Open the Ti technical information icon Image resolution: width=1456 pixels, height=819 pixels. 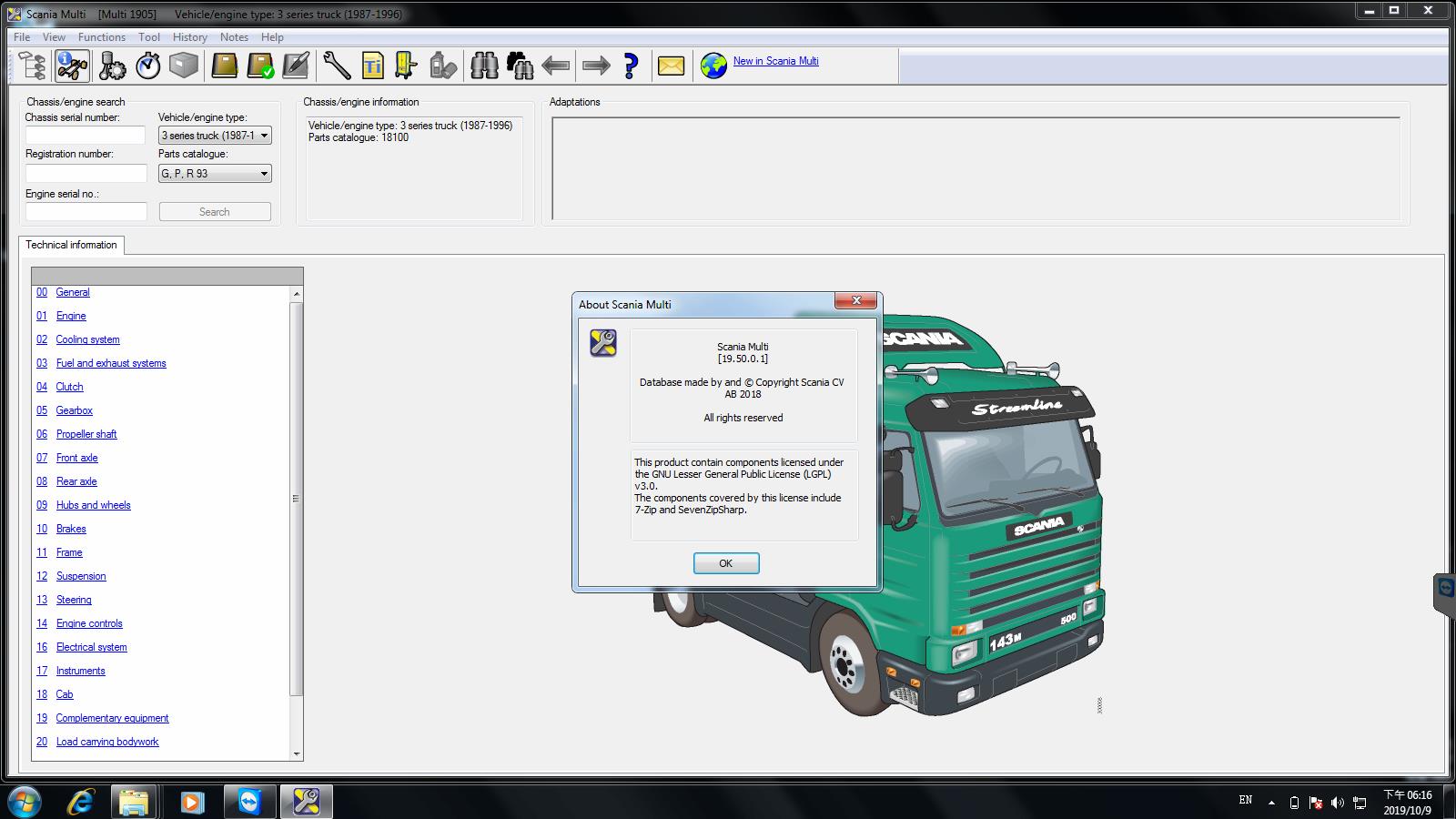372,66
